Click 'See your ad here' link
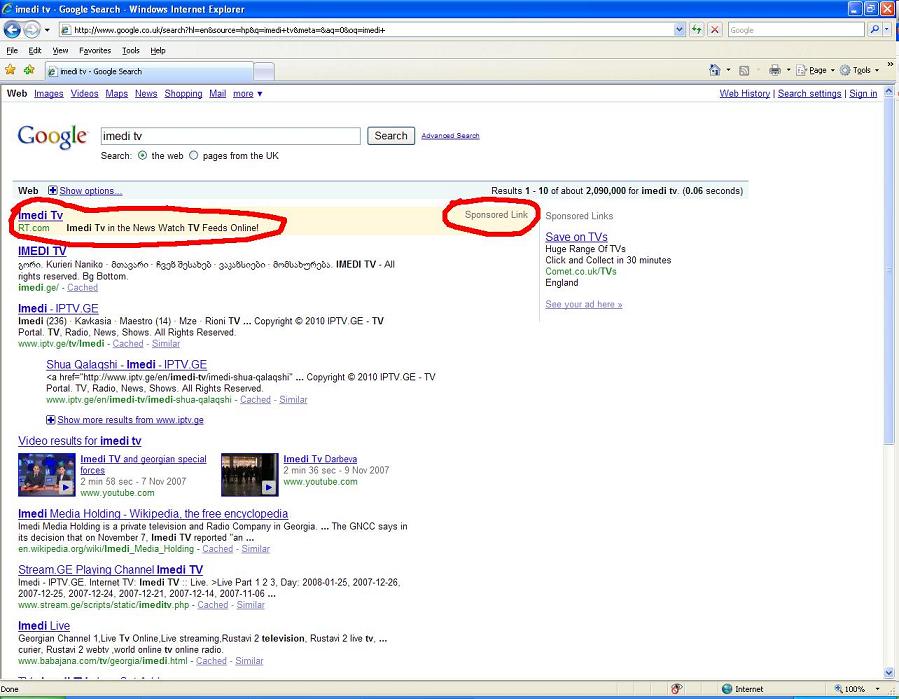This screenshot has width=899, height=699. tap(584, 304)
